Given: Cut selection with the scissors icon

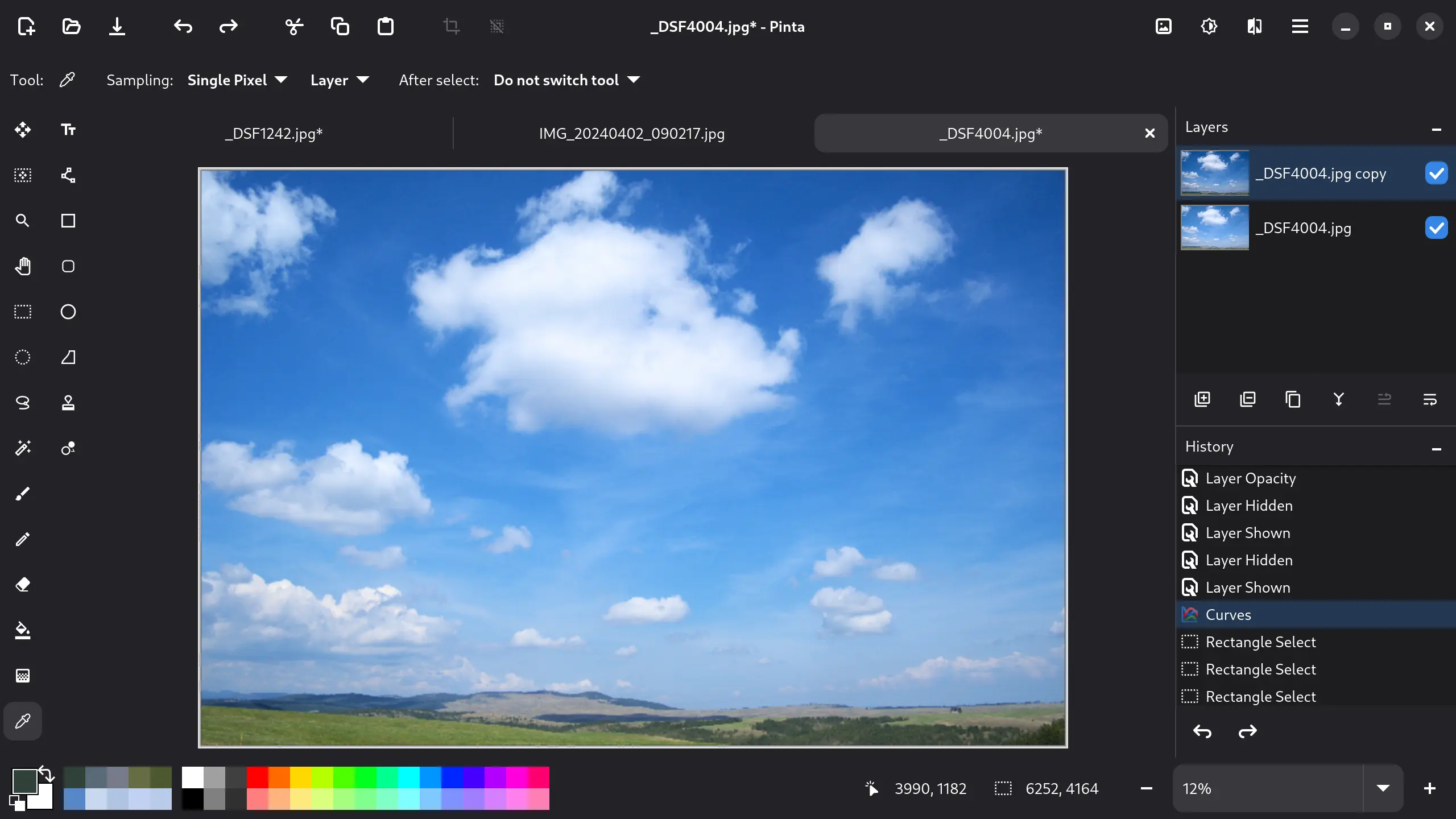Looking at the screenshot, I should pos(294,26).
